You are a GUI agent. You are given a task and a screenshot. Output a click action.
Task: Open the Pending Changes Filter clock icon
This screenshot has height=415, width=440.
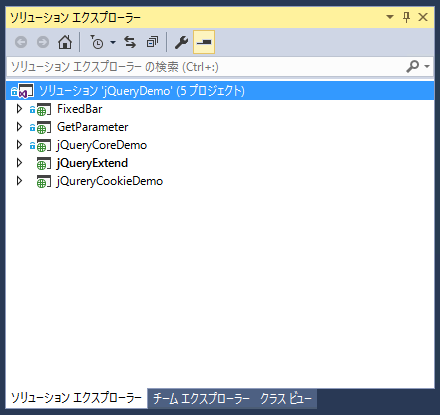pyautogui.click(x=97, y=42)
